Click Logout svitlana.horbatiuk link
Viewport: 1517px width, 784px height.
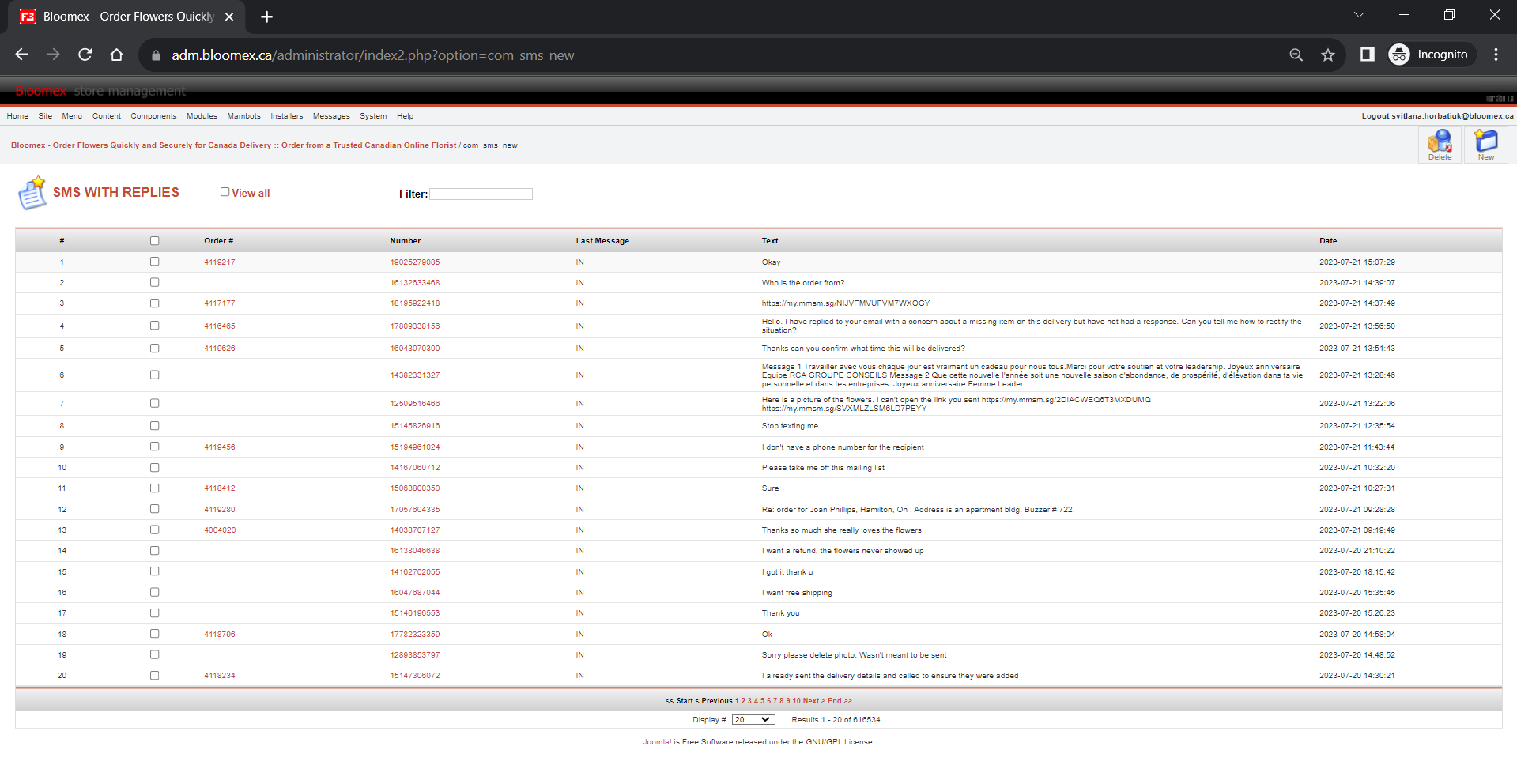point(1437,116)
